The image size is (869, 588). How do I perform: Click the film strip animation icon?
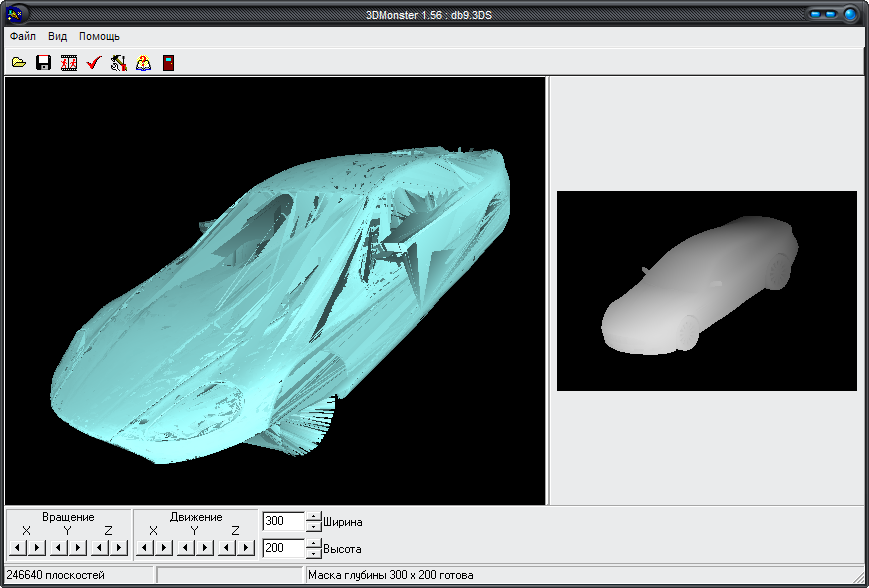tap(69, 63)
